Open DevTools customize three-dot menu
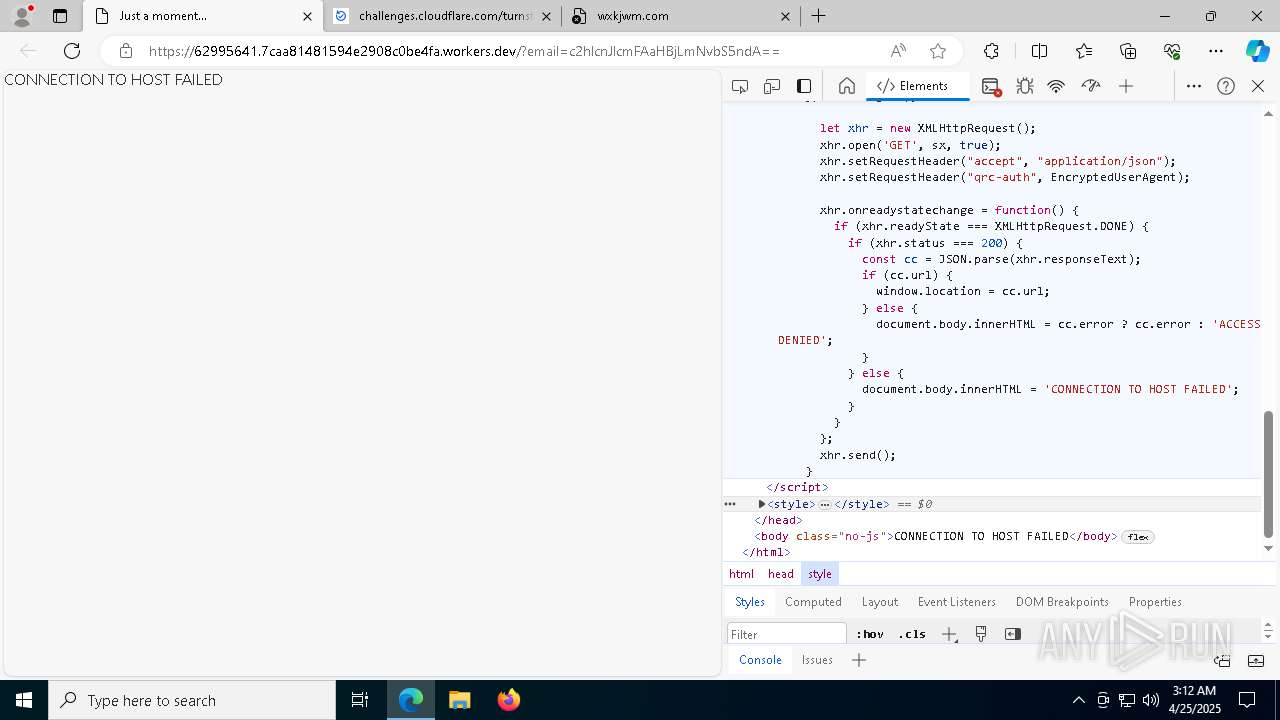Screen dimensions: 1280x720 click(1194, 86)
